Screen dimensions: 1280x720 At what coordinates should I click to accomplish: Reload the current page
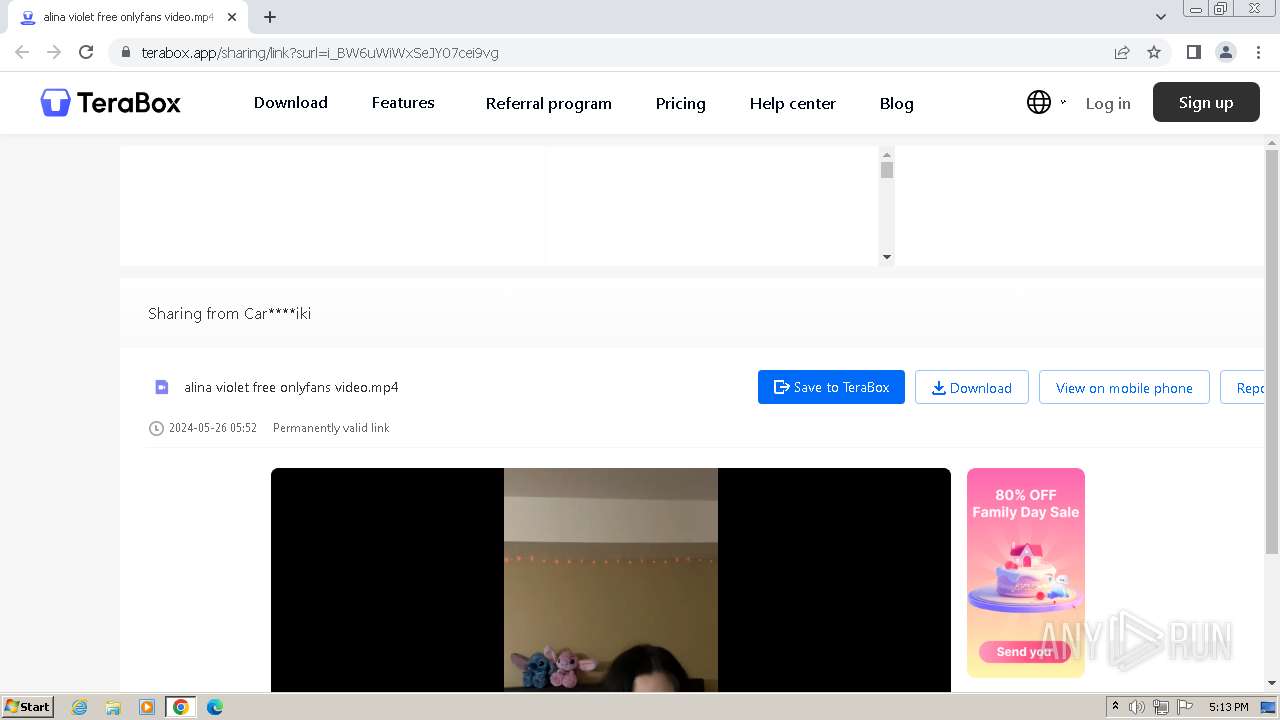pyautogui.click(x=86, y=52)
